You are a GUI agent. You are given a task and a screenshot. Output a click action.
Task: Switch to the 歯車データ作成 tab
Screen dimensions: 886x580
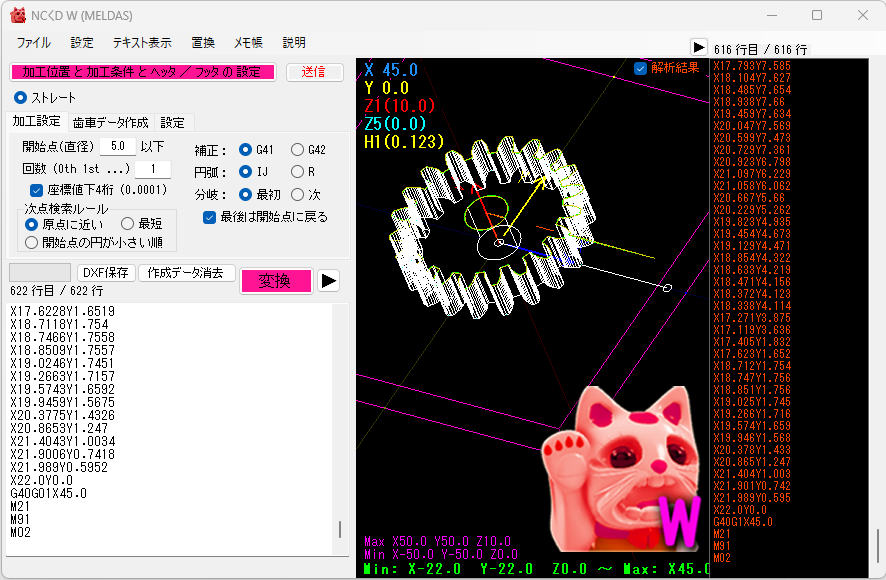click(110, 122)
